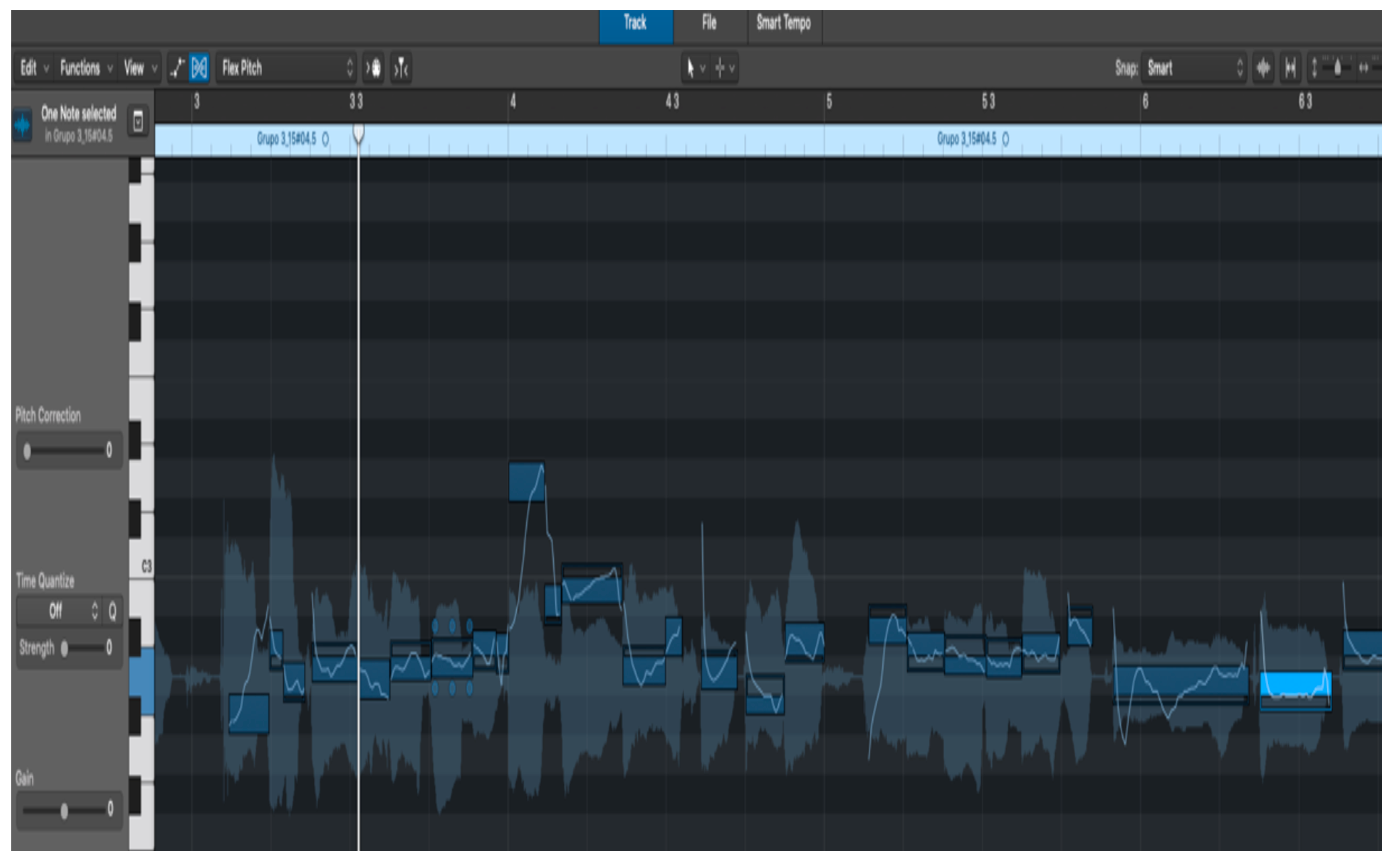Click the Show Automation icon
The width and height of the screenshot is (1400, 858).
click(177, 68)
